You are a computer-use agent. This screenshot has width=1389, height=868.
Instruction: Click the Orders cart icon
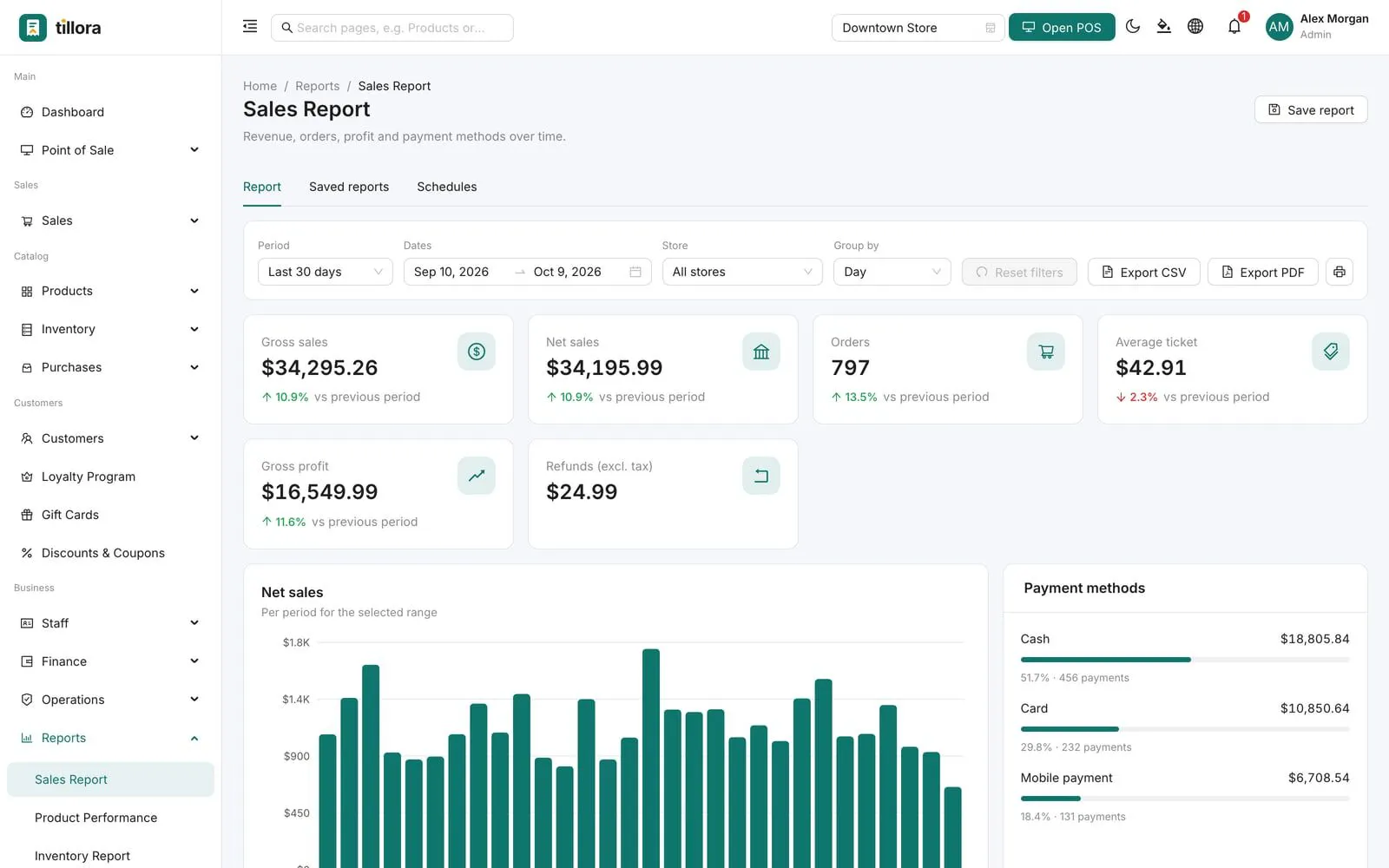1046,352
